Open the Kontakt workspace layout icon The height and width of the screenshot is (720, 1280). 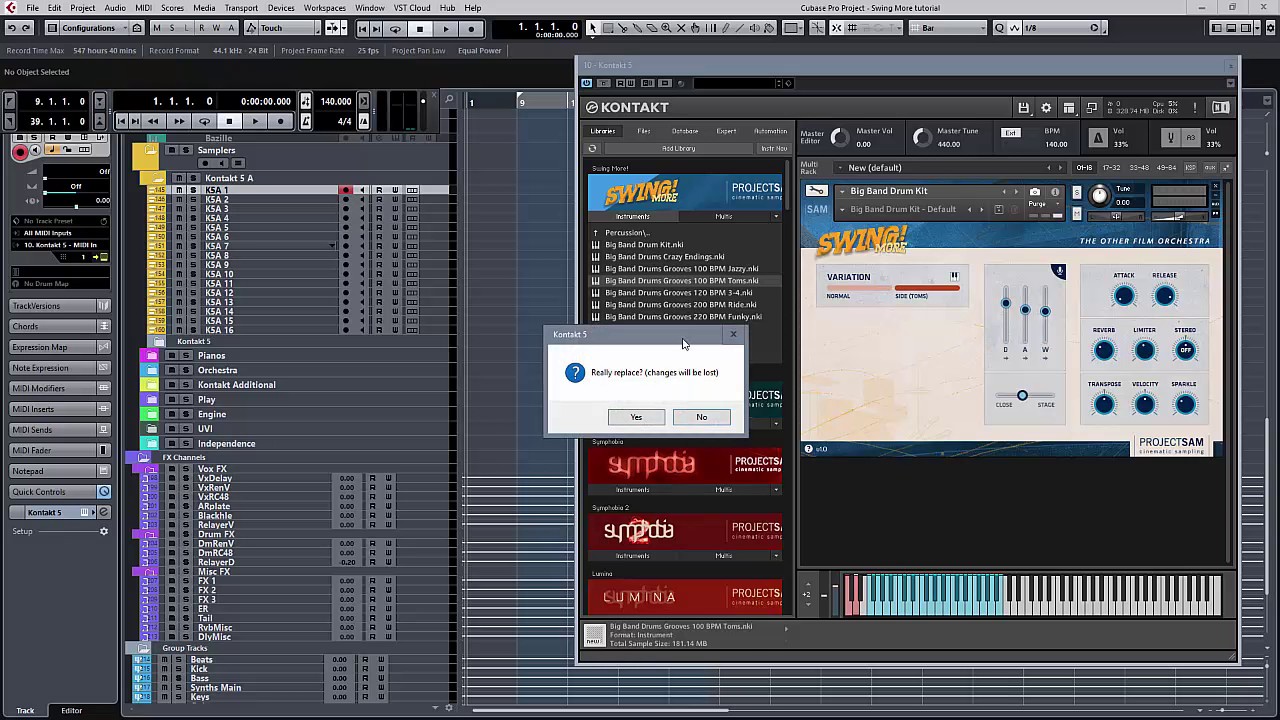click(x=1069, y=108)
